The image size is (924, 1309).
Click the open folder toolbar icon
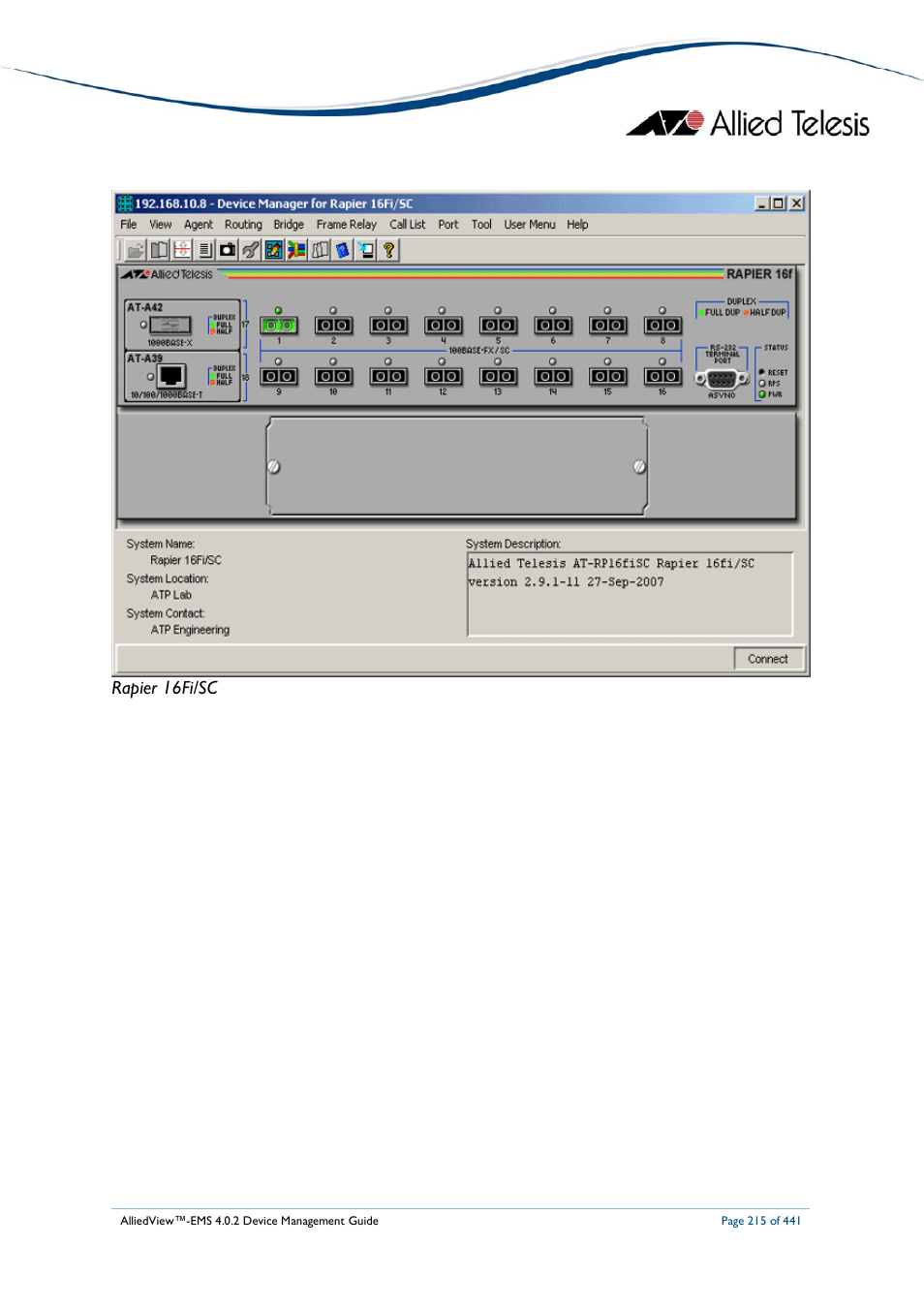(x=136, y=250)
